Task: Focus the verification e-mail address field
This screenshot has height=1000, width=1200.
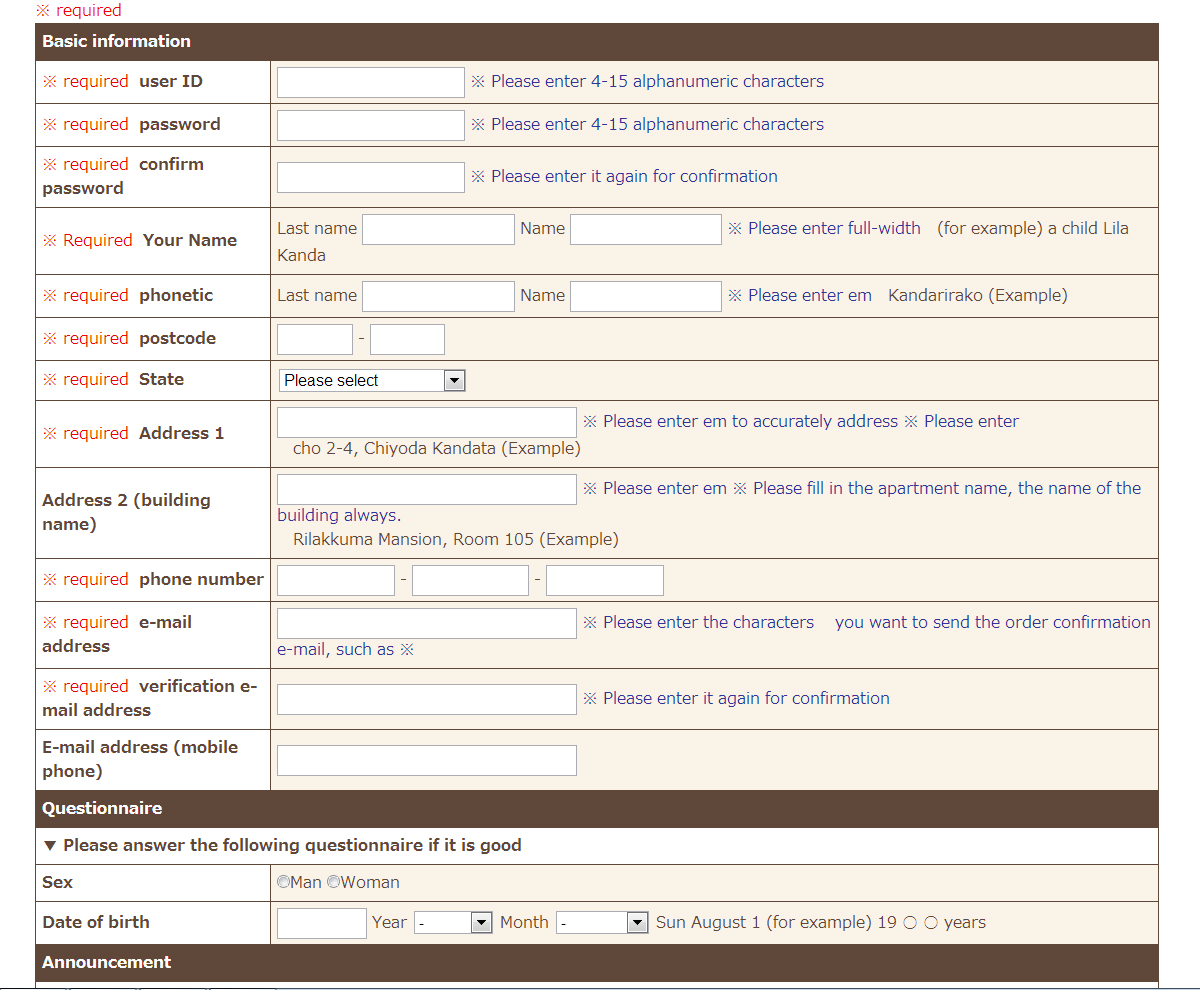Action: click(x=426, y=699)
